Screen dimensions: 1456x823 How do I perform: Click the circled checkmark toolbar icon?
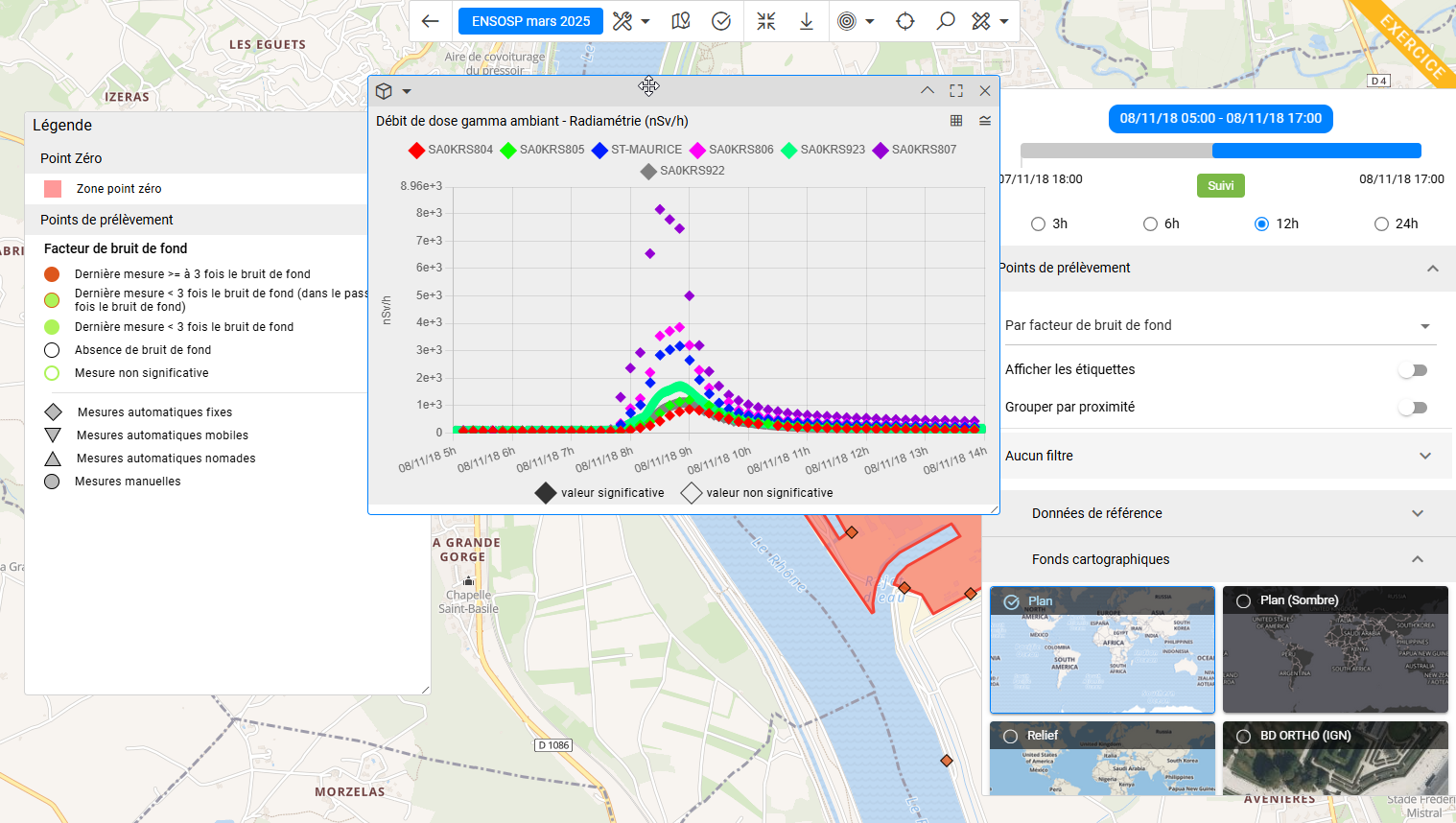[721, 21]
